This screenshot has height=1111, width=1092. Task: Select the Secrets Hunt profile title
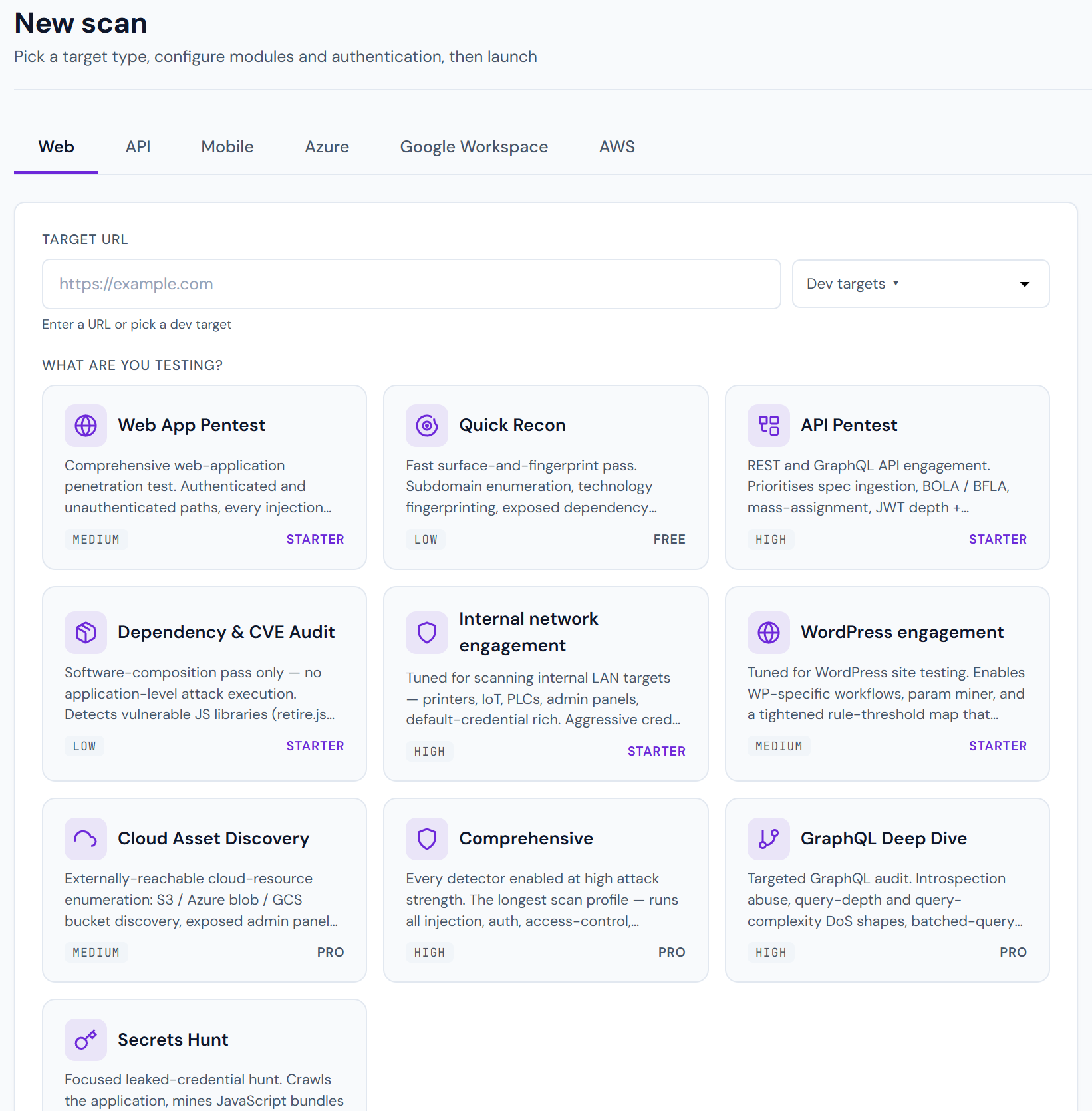pos(173,1040)
